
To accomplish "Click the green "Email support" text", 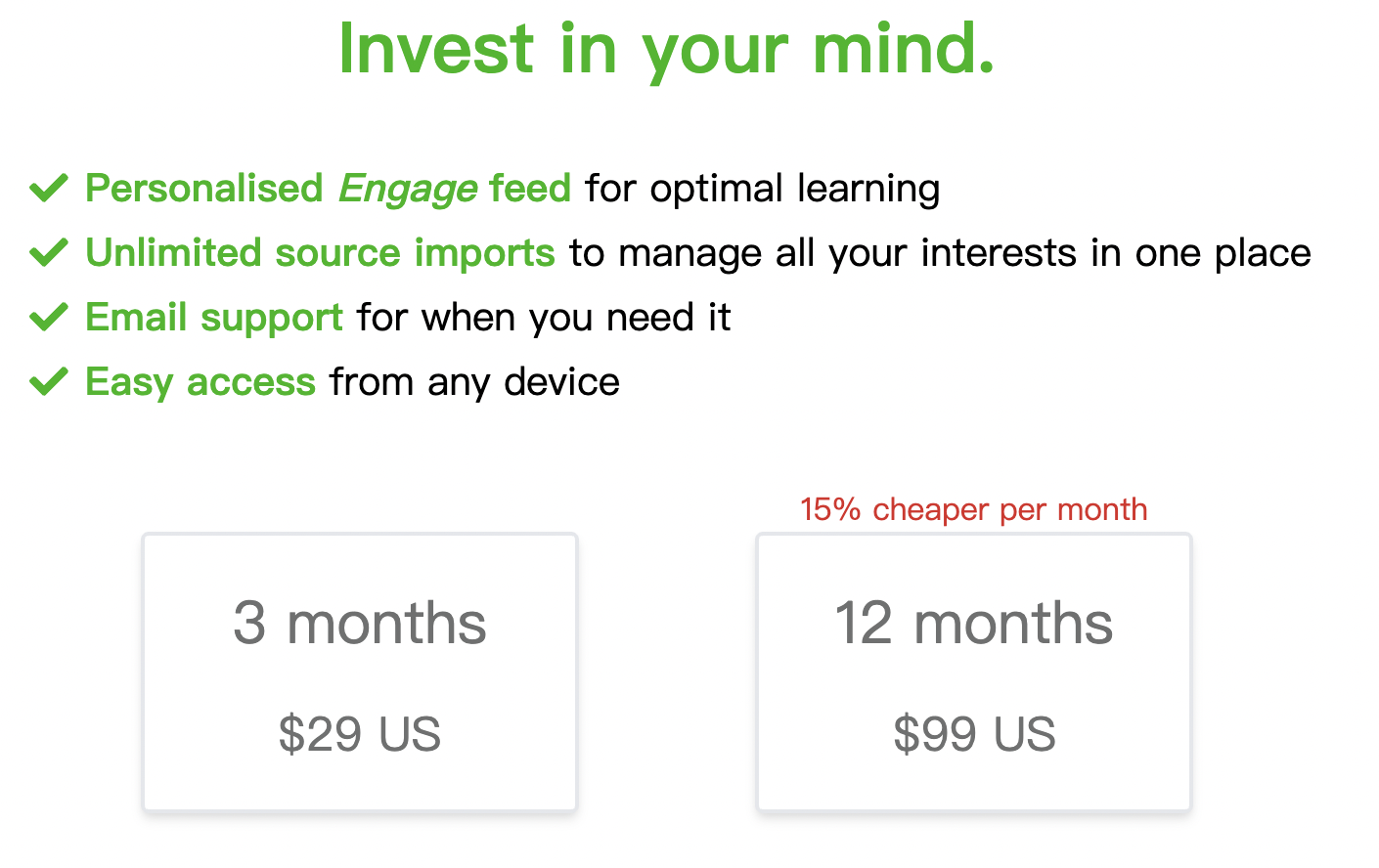I will click(x=214, y=318).
